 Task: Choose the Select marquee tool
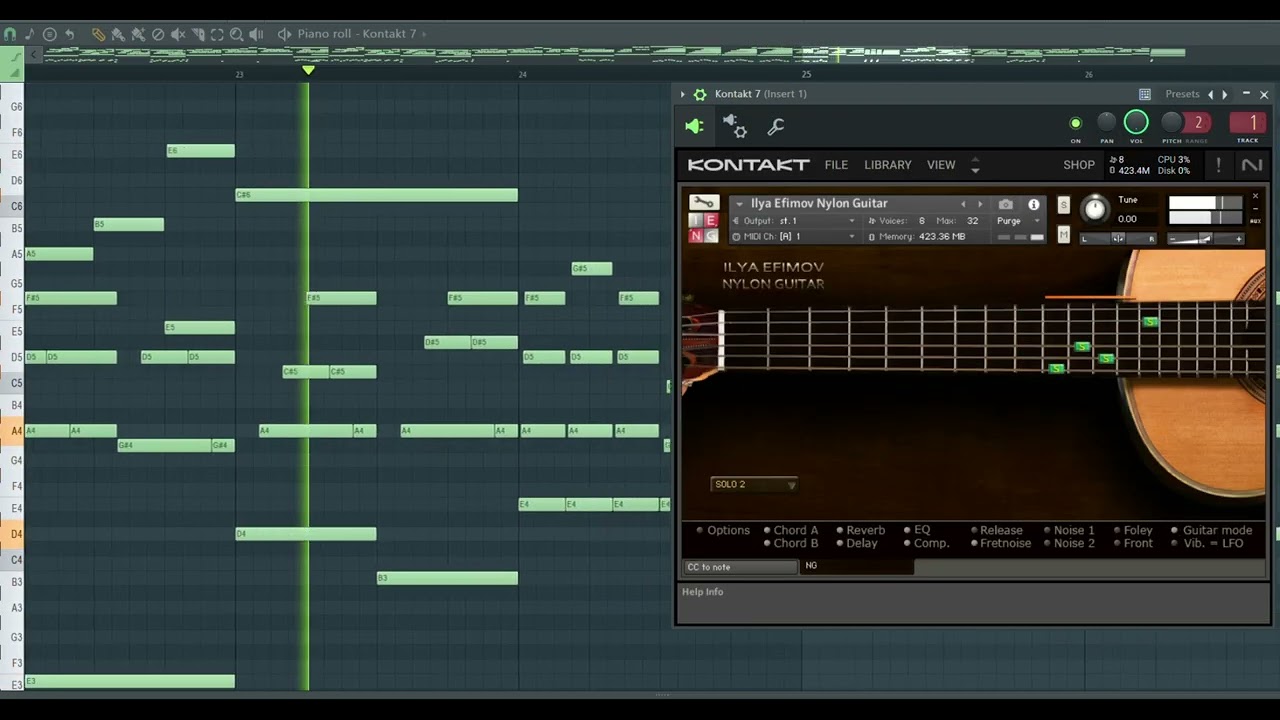[217, 34]
